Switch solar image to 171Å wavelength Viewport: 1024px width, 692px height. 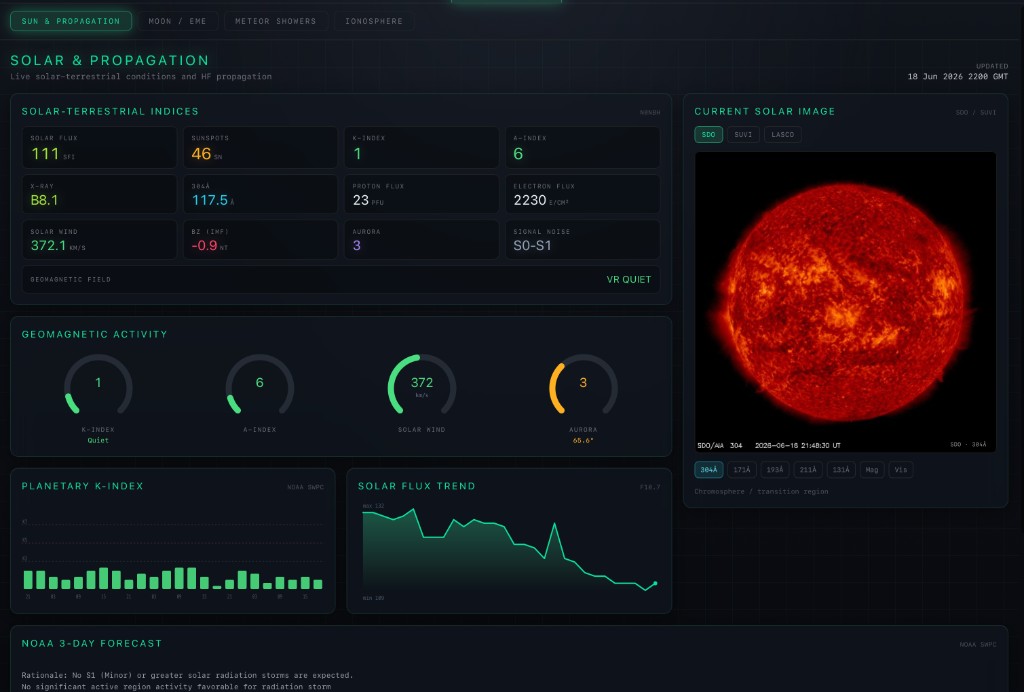click(742, 469)
